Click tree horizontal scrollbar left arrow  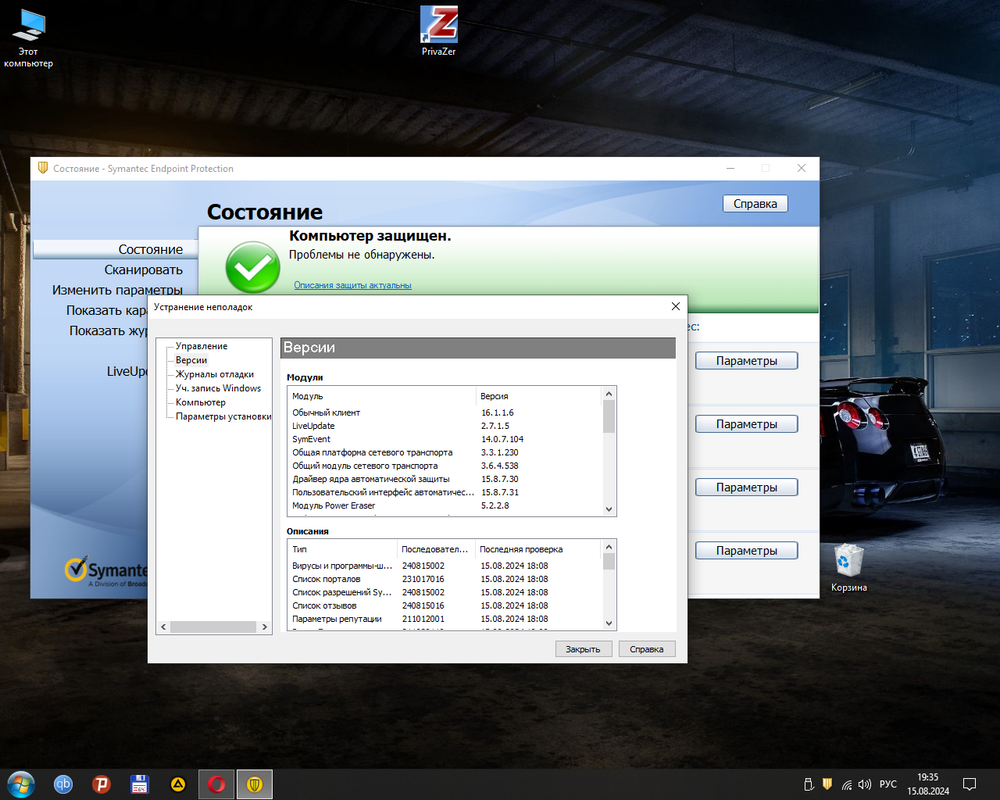pyautogui.click(x=163, y=627)
